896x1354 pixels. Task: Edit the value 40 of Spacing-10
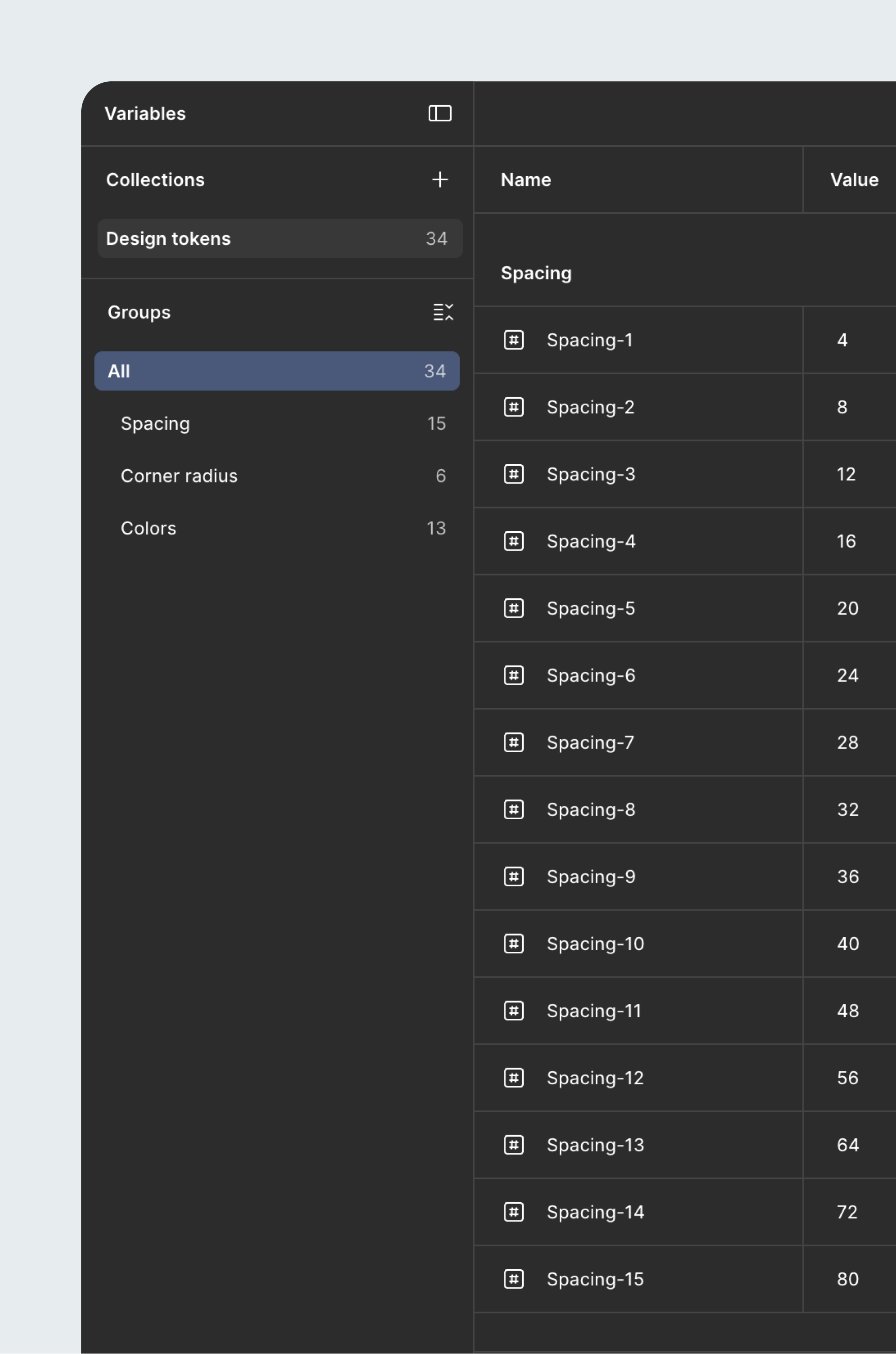click(x=847, y=943)
